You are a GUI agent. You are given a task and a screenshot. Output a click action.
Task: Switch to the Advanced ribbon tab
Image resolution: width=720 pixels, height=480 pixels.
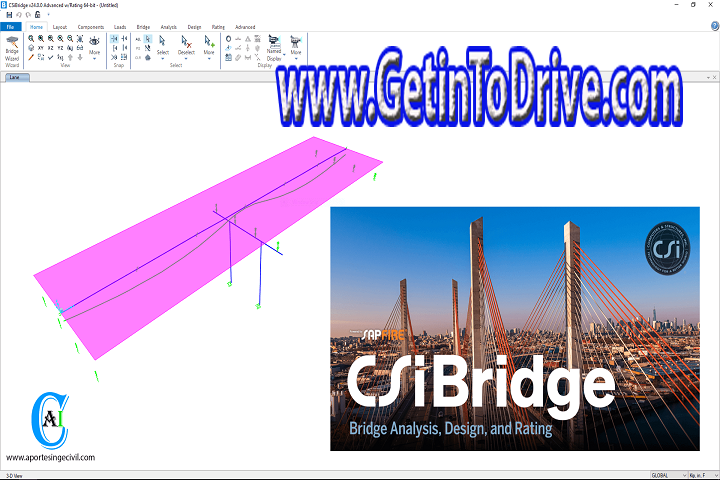(245, 27)
